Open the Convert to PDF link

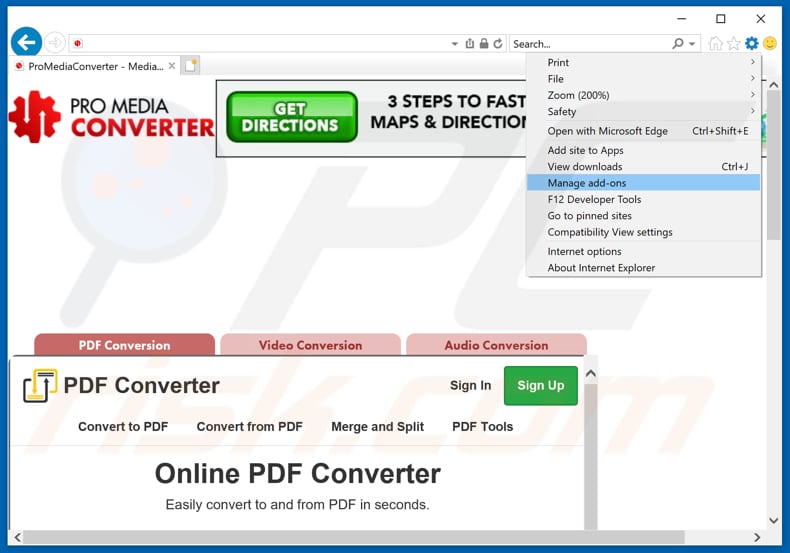[123, 427]
